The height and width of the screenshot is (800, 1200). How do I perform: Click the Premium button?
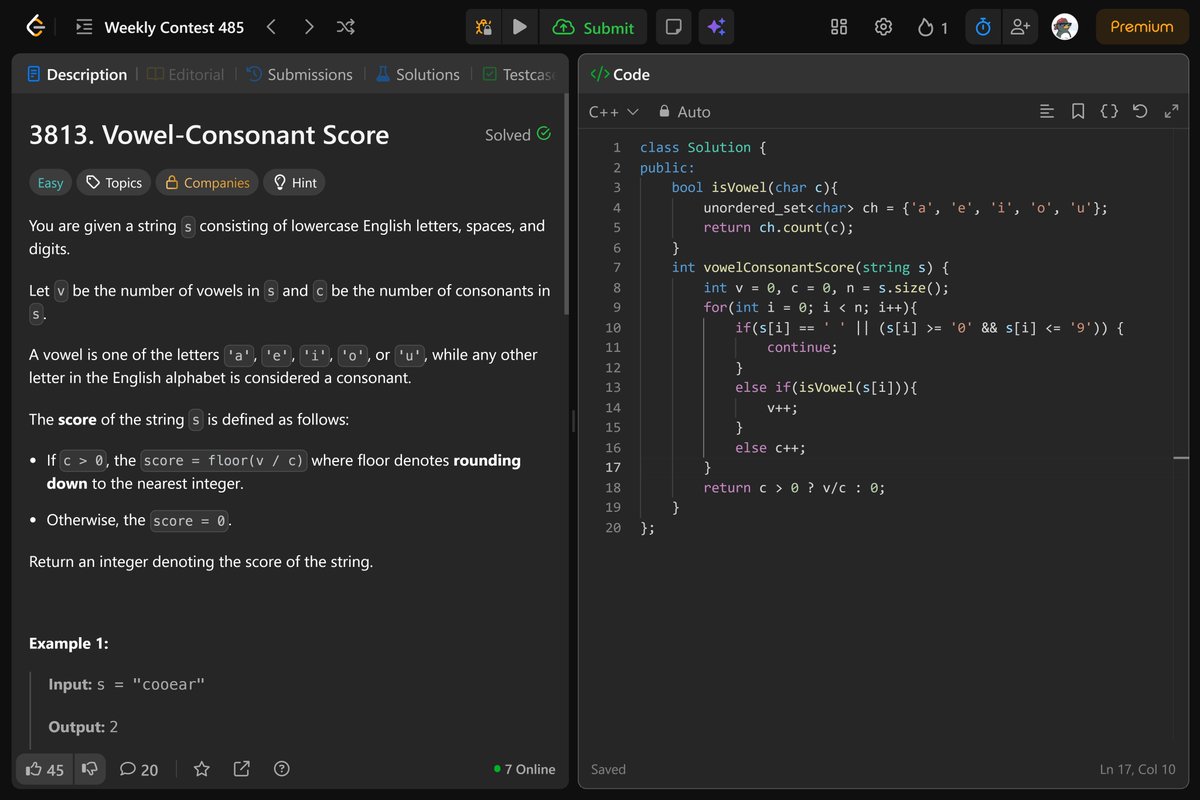coord(1141,27)
